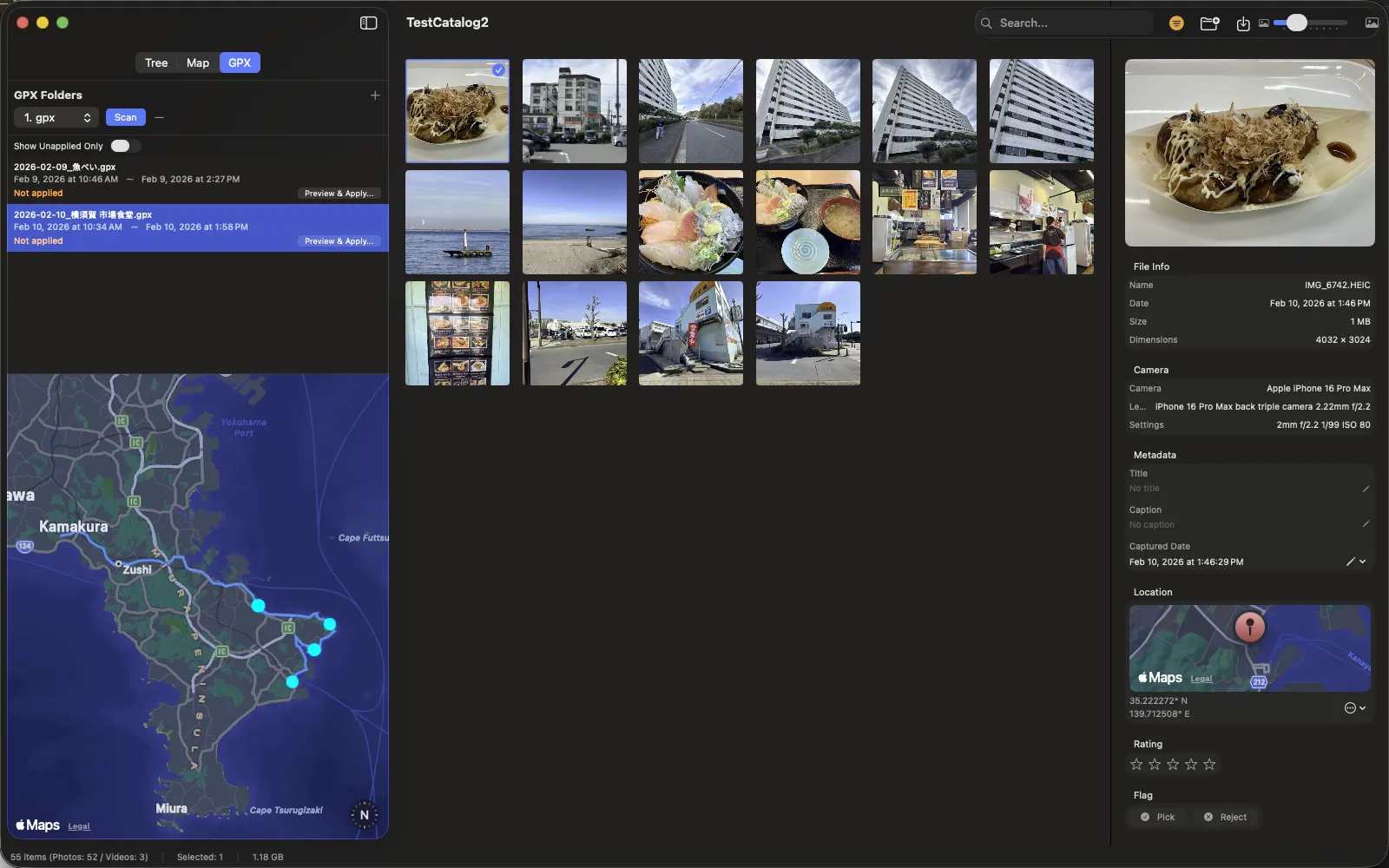Viewport: 1389px width, 868px height.
Task: Click the compass icon on the map
Action: point(364,815)
